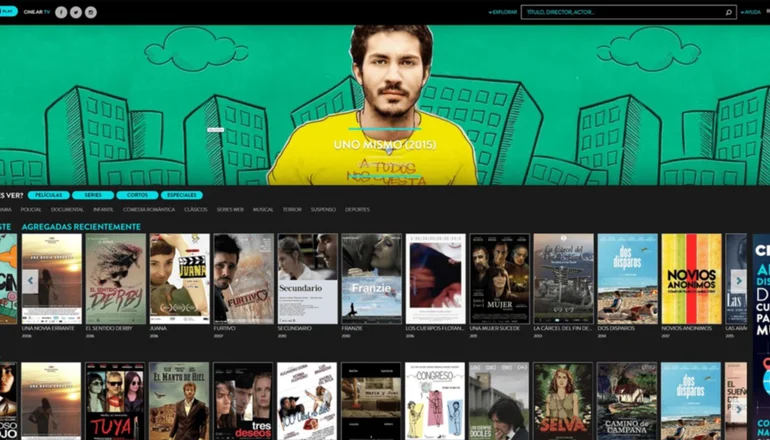Select the Clásicos genre

coord(195,210)
